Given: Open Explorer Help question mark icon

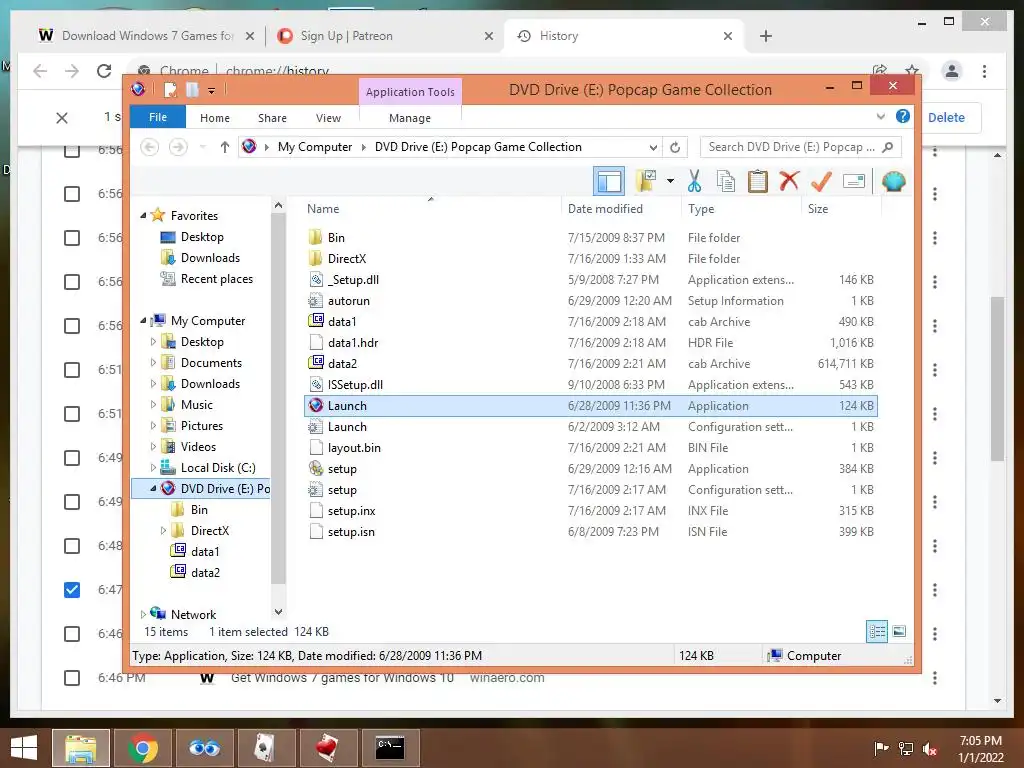Looking at the screenshot, I should pyautogui.click(x=903, y=116).
